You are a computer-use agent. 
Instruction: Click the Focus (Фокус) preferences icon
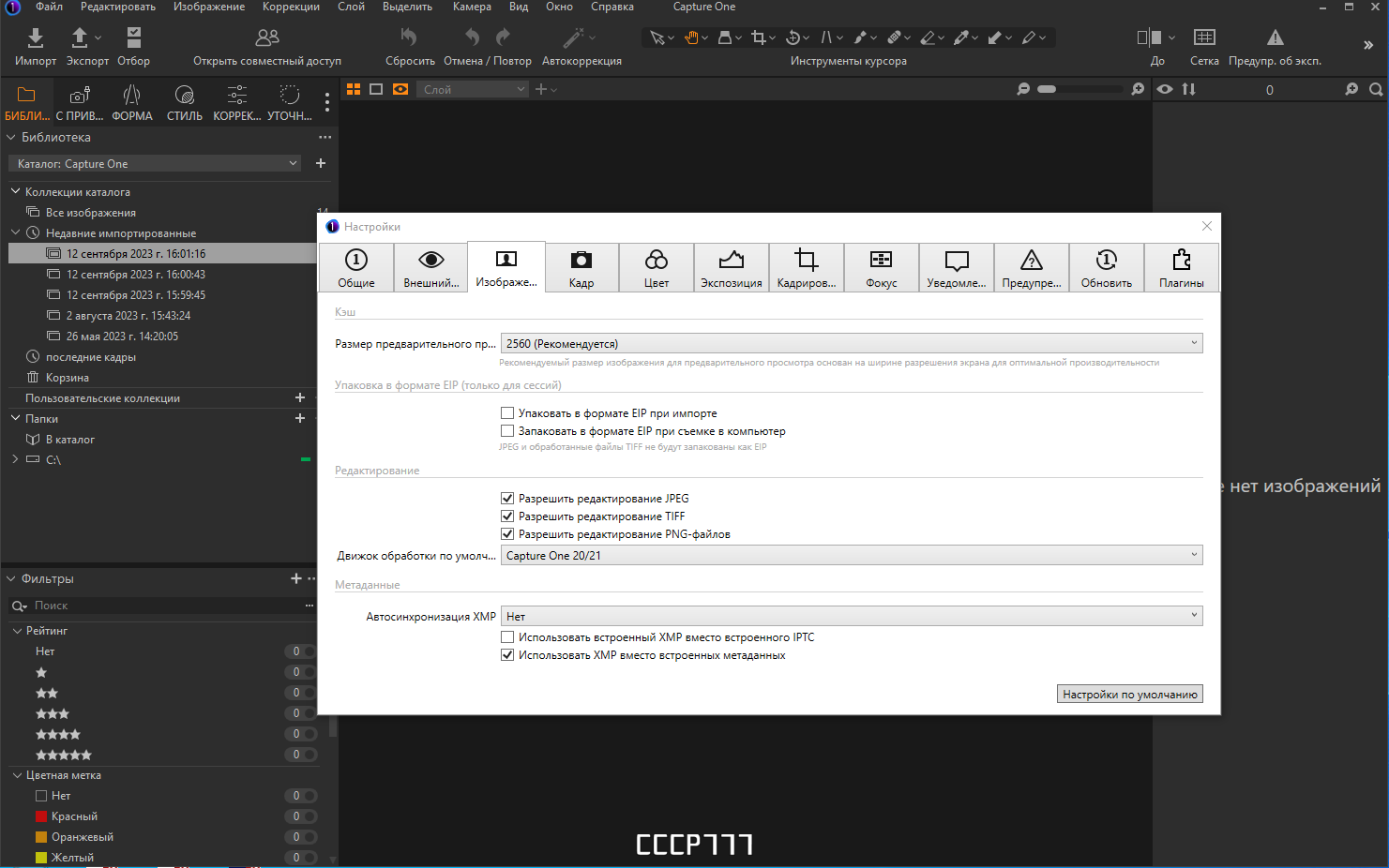(x=881, y=260)
